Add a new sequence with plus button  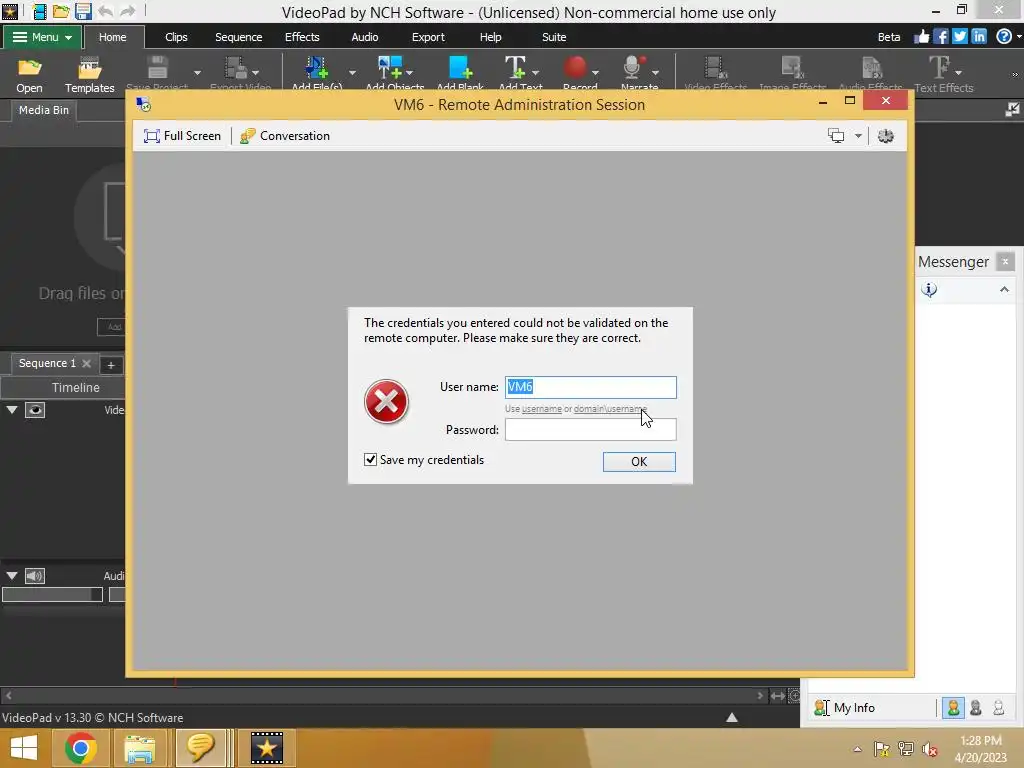tap(111, 364)
